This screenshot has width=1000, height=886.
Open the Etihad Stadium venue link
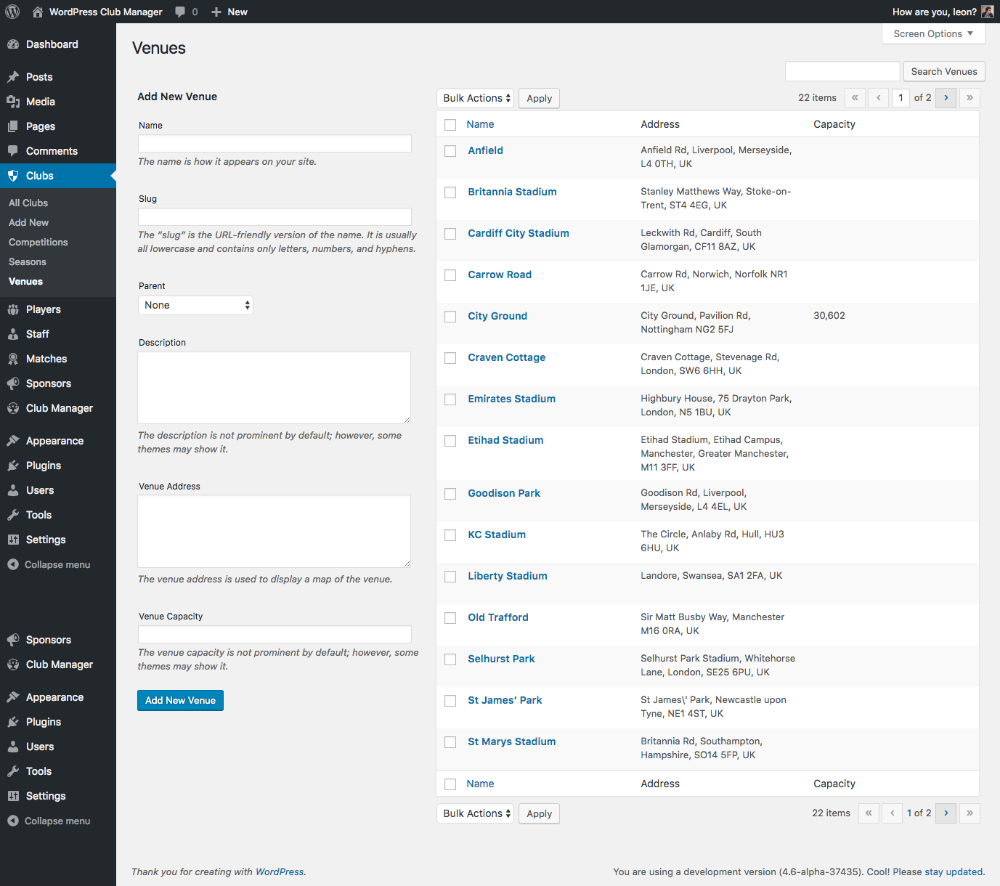(x=505, y=440)
